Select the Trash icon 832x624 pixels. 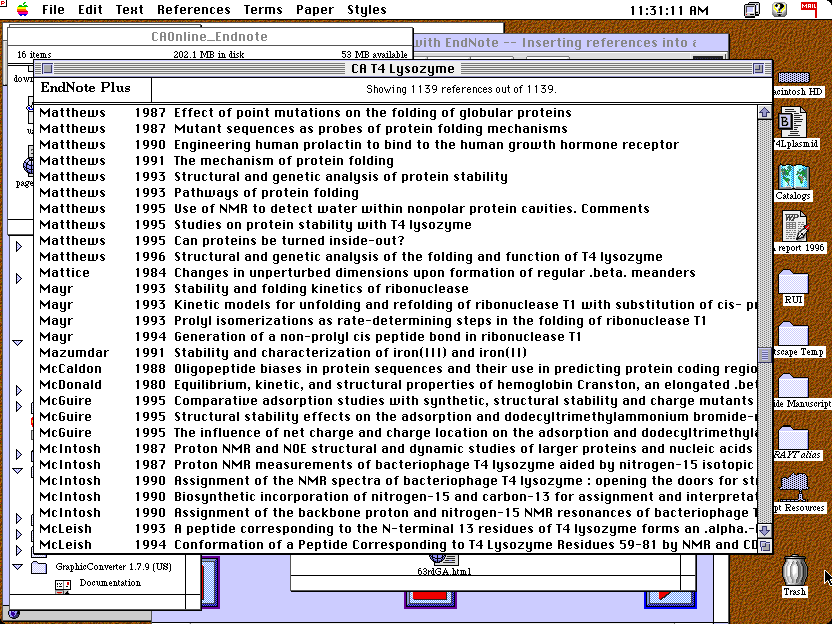point(794,570)
